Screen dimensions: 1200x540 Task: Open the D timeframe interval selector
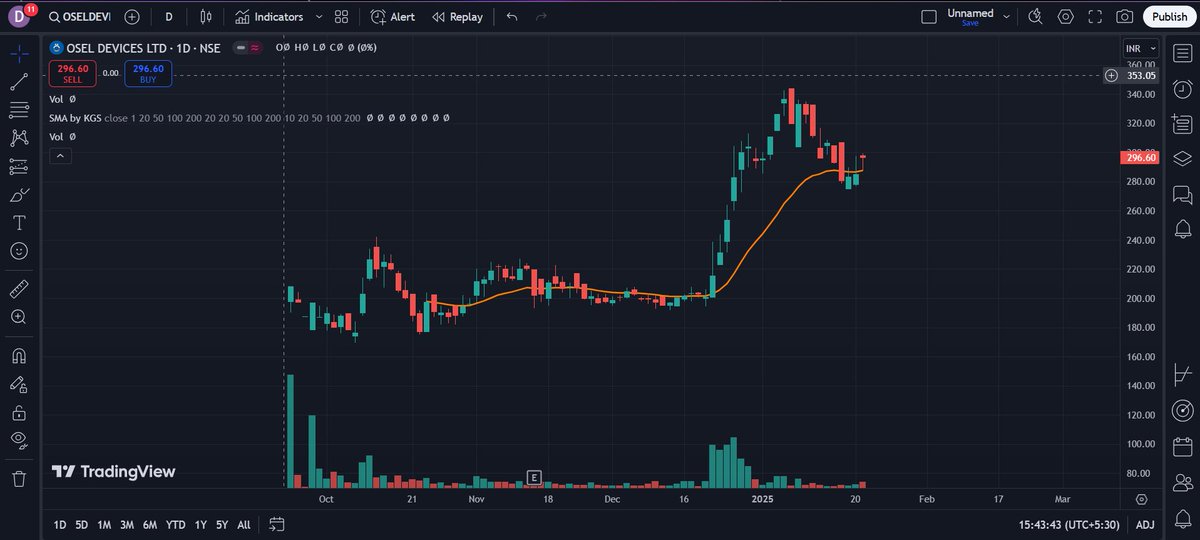point(169,17)
